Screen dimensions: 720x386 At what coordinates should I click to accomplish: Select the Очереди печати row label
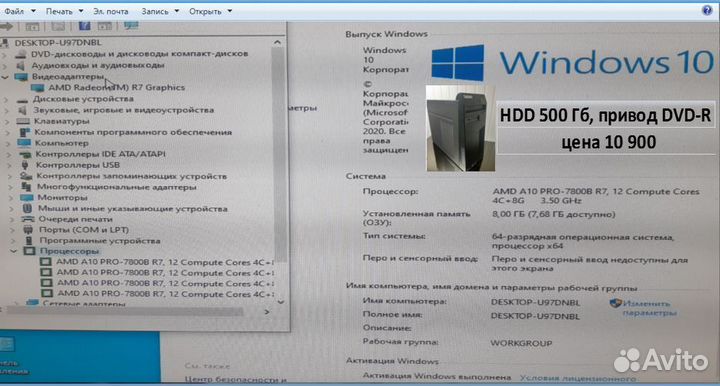tap(75, 219)
